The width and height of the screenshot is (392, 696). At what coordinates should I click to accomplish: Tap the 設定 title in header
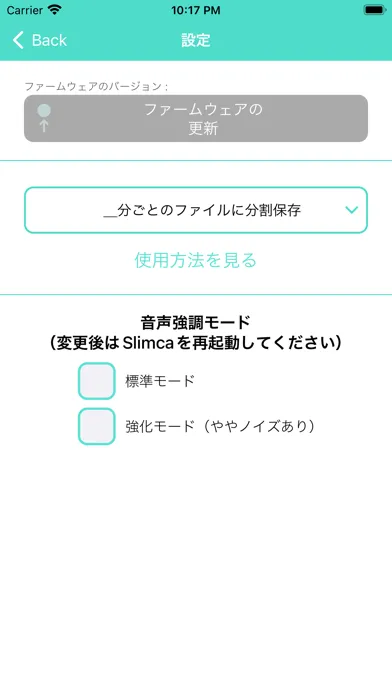(x=196, y=40)
